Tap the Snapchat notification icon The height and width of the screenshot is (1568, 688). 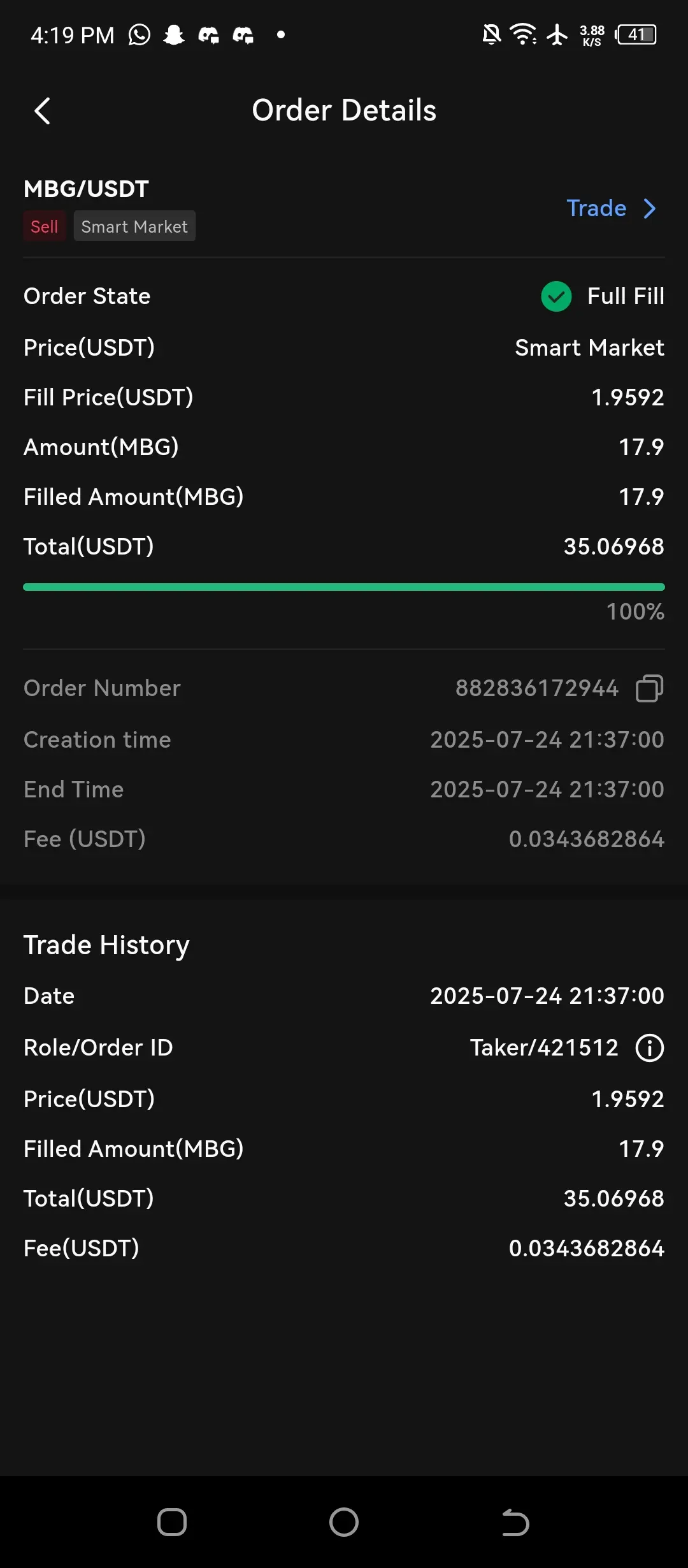(174, 34)
